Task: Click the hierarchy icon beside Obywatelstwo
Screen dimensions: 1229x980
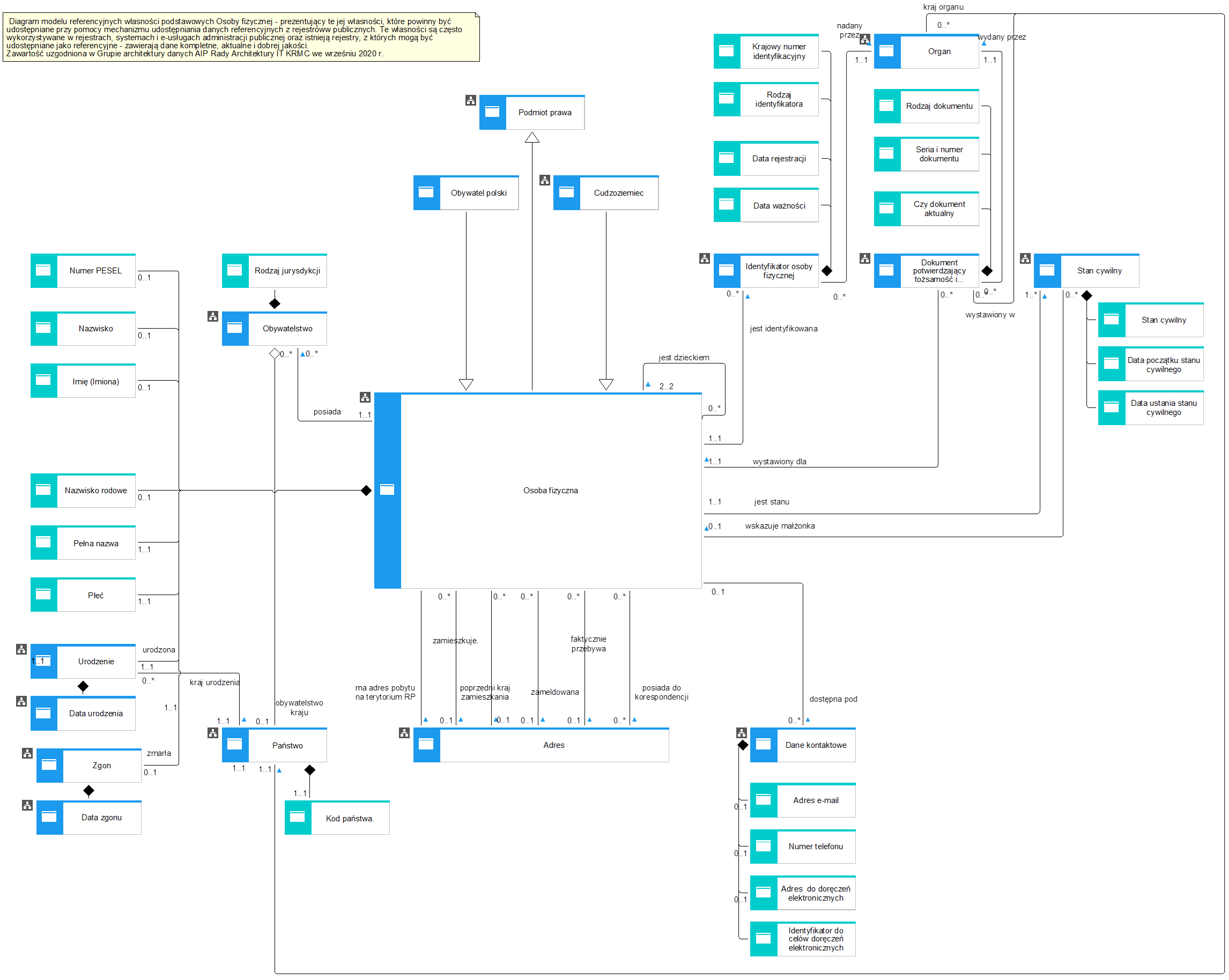Action: coord(213,316)
